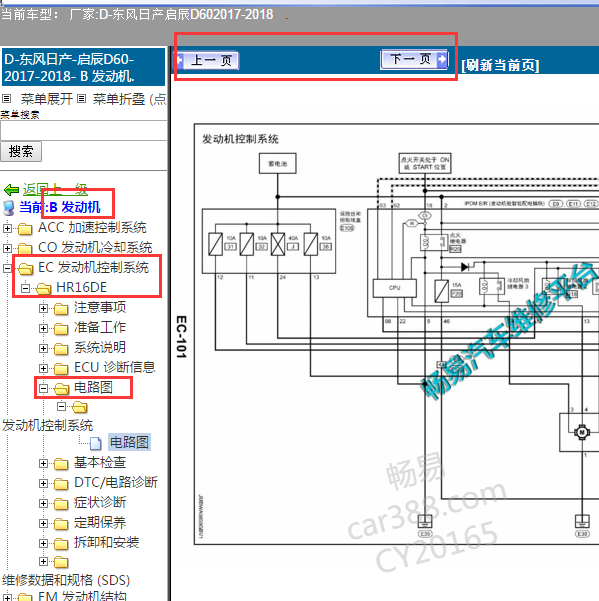Expand DTC/电路诊断 tree node
Viewport: 599px width, 601px height.
coord(43,483)
